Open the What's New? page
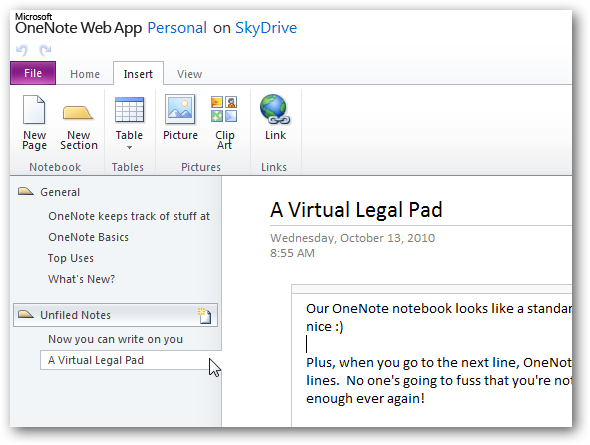Screen dimensions: 590x445 [x=81, y=279]
